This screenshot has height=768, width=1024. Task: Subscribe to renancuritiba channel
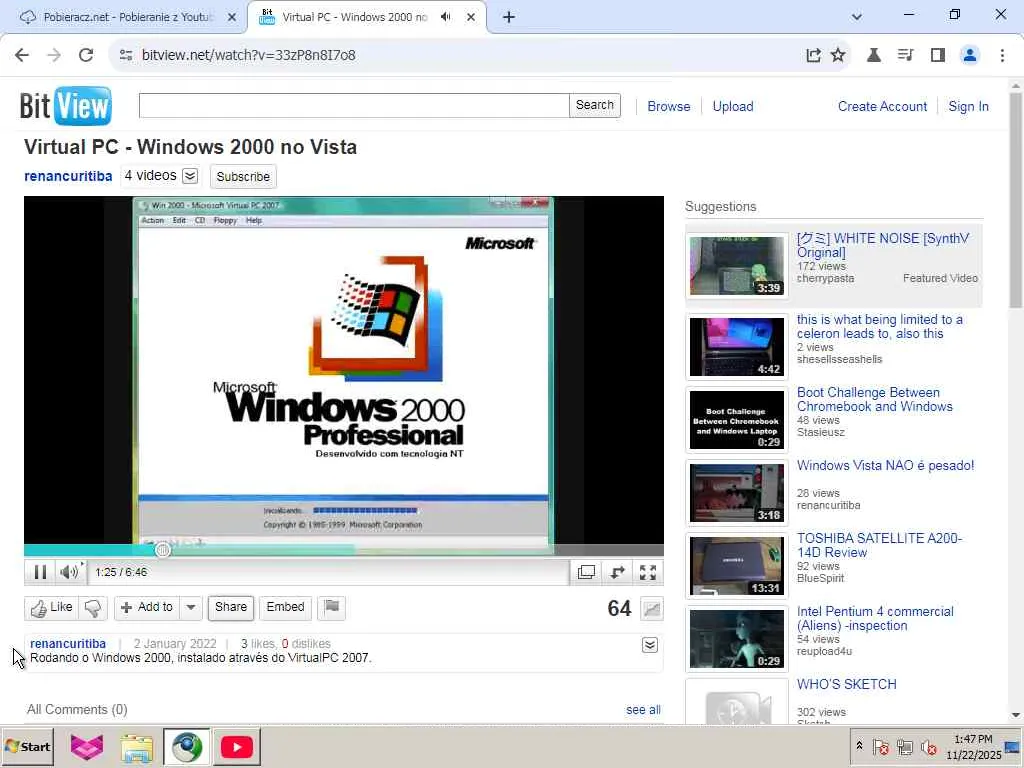click(243, 176)
